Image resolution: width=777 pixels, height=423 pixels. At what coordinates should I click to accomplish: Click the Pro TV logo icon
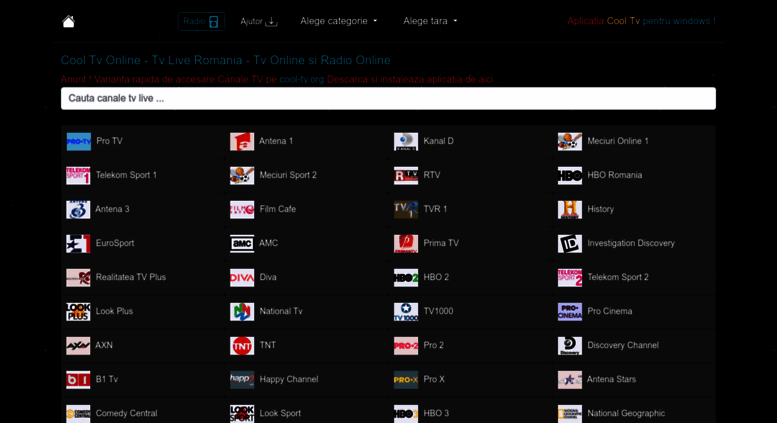tap(78, 141)
